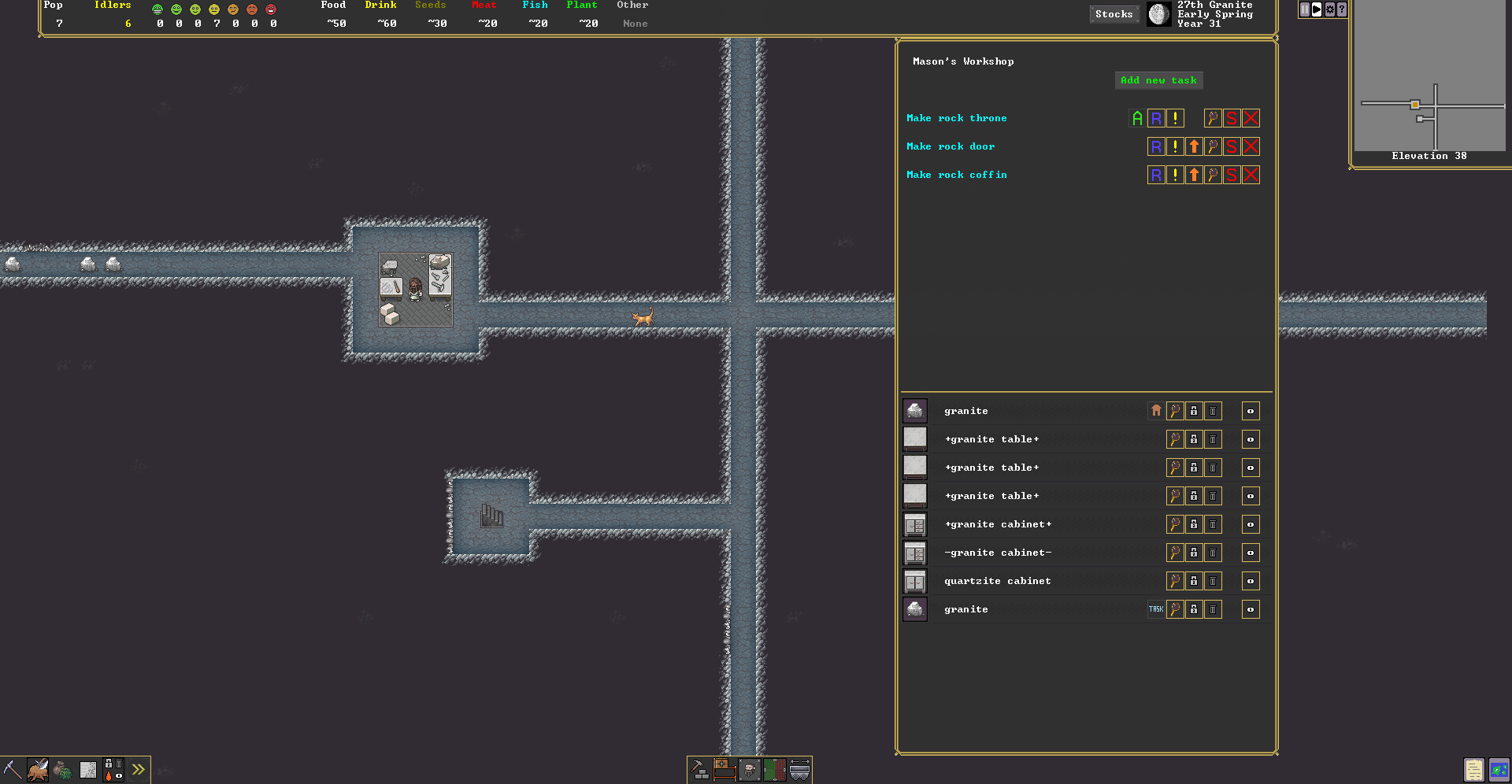Dump the -granite cabinet- item

click(x=1213, y=553)
